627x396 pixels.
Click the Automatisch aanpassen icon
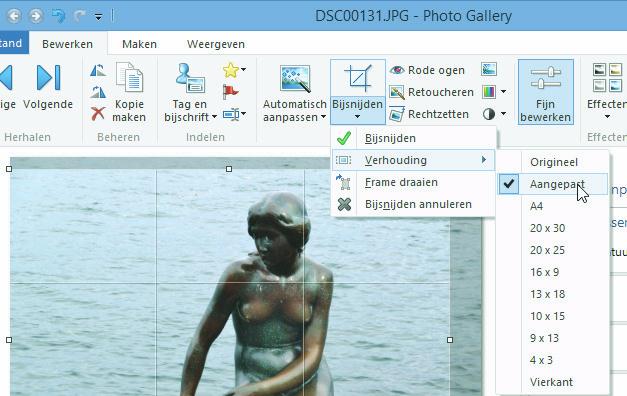pyautogui.click(x=295, y=78)
